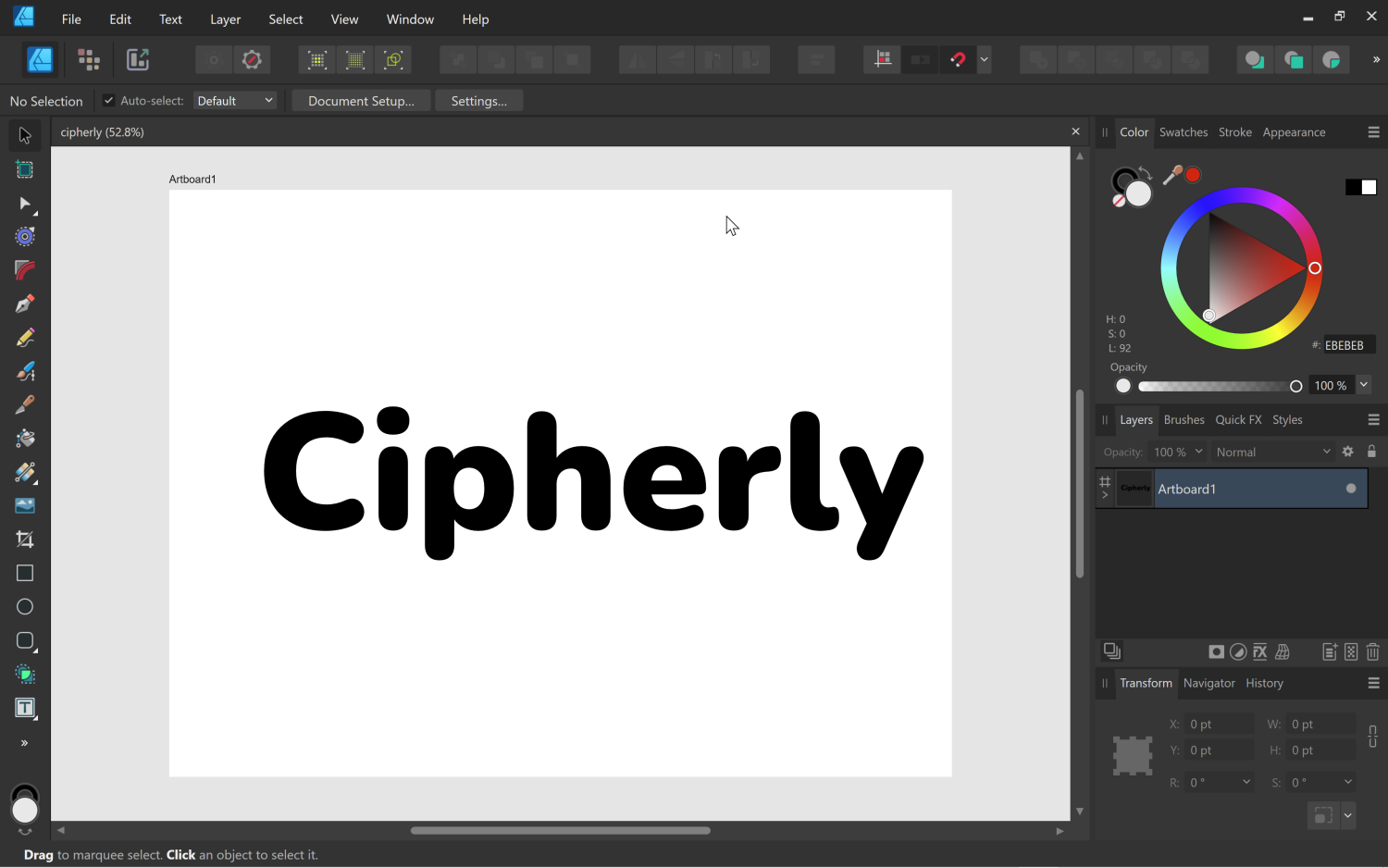1388x868 pixels.
Task: Select the Vector Brush tool
Action: click(24, 371)
